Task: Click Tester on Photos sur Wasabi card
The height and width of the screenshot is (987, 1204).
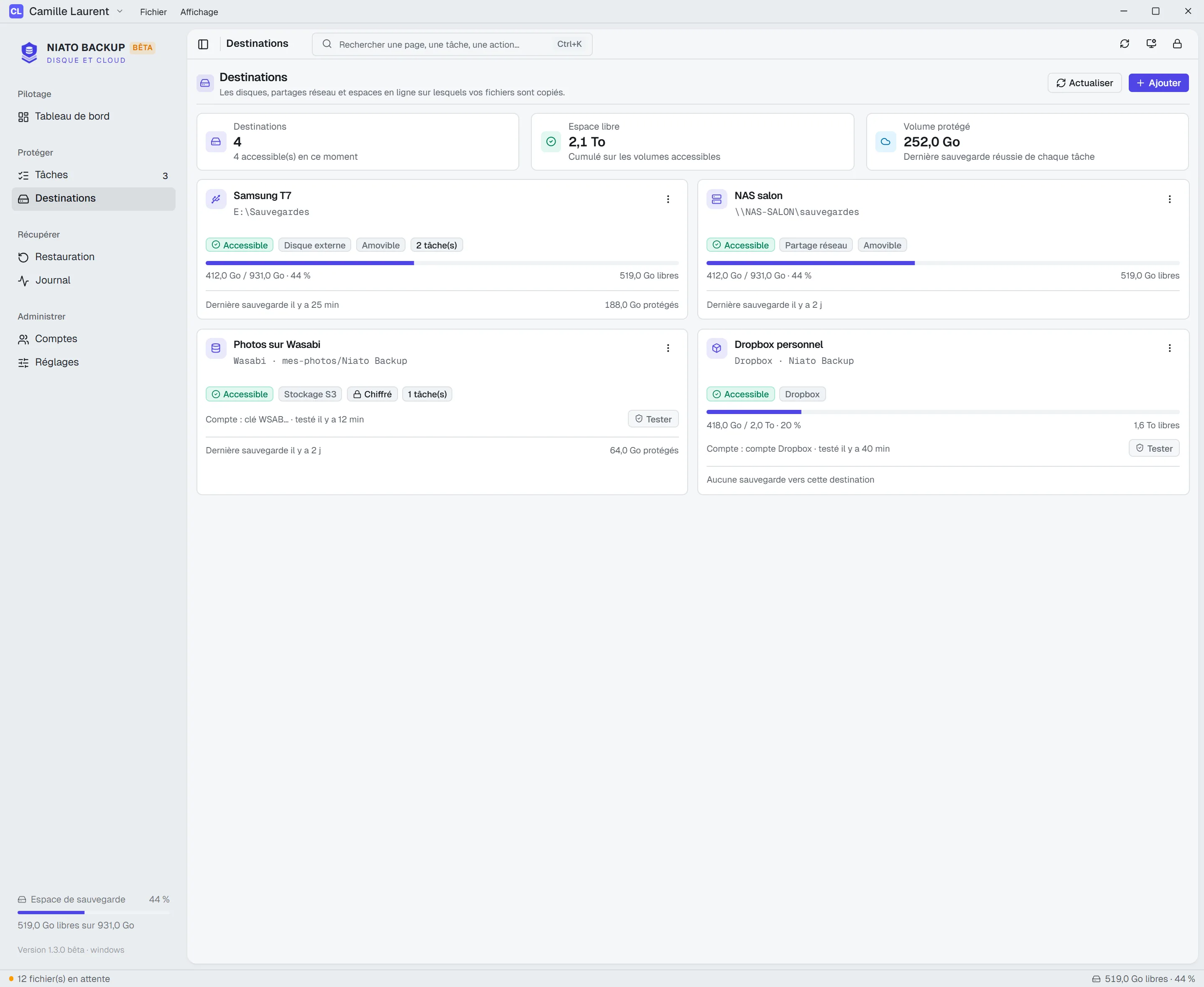Action: tap(653, 419)
